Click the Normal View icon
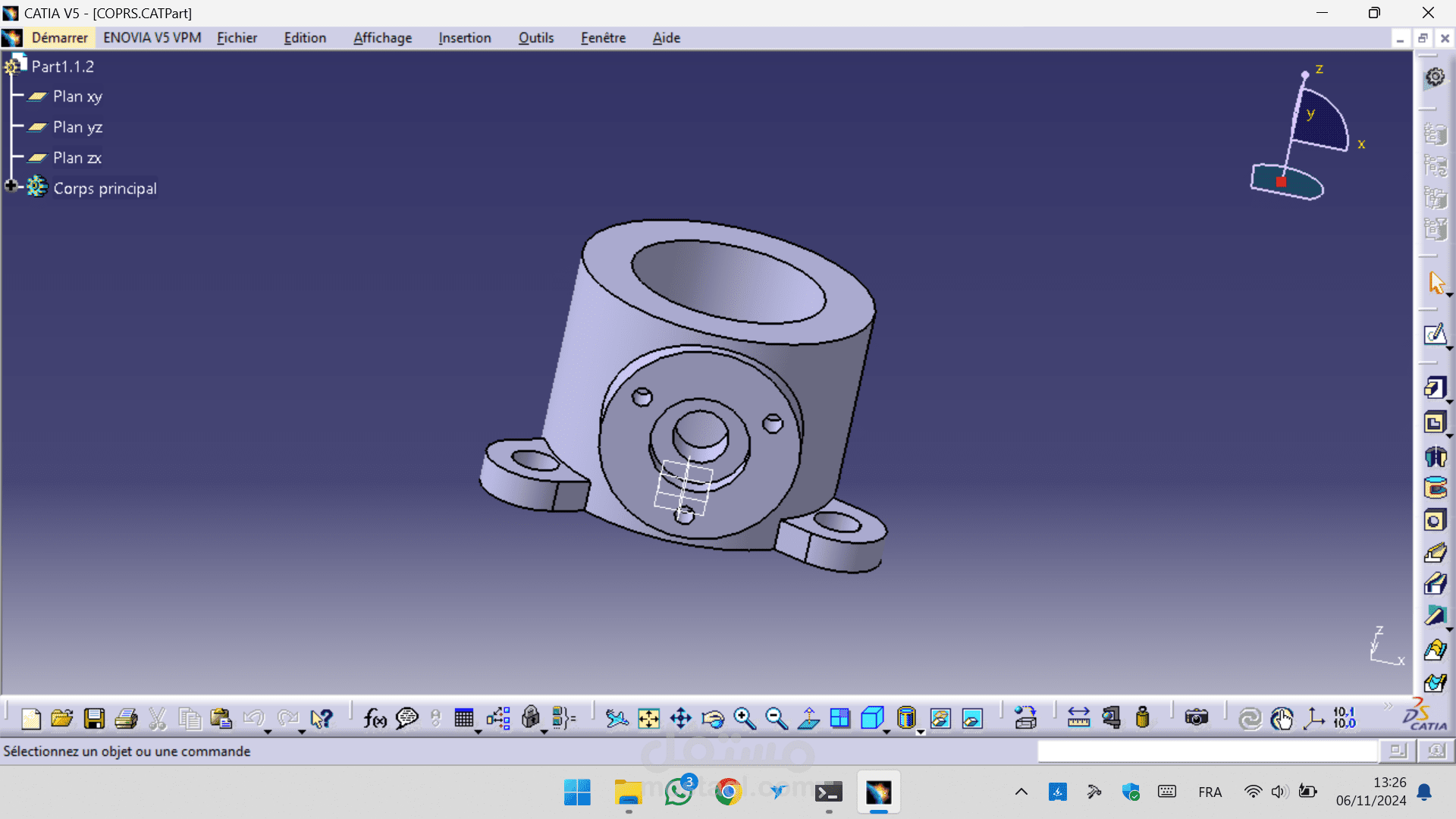 tap(808, 717)
